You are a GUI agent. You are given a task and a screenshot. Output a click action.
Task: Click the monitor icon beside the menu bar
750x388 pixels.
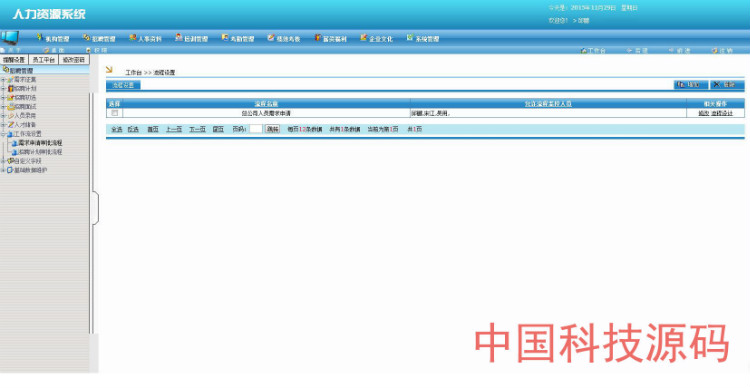click(10, 37)
